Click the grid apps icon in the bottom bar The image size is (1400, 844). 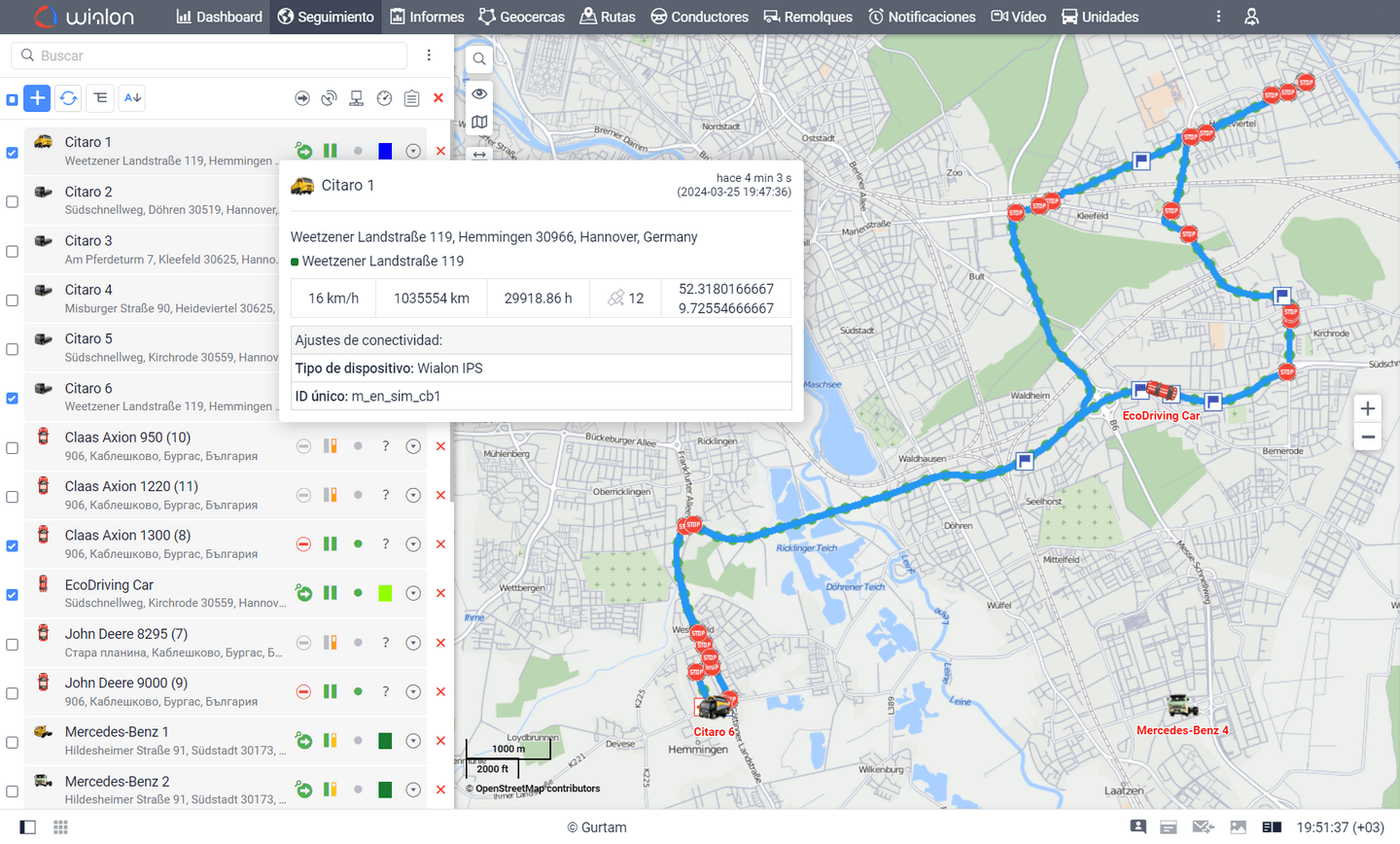click(x=60, y=826)
